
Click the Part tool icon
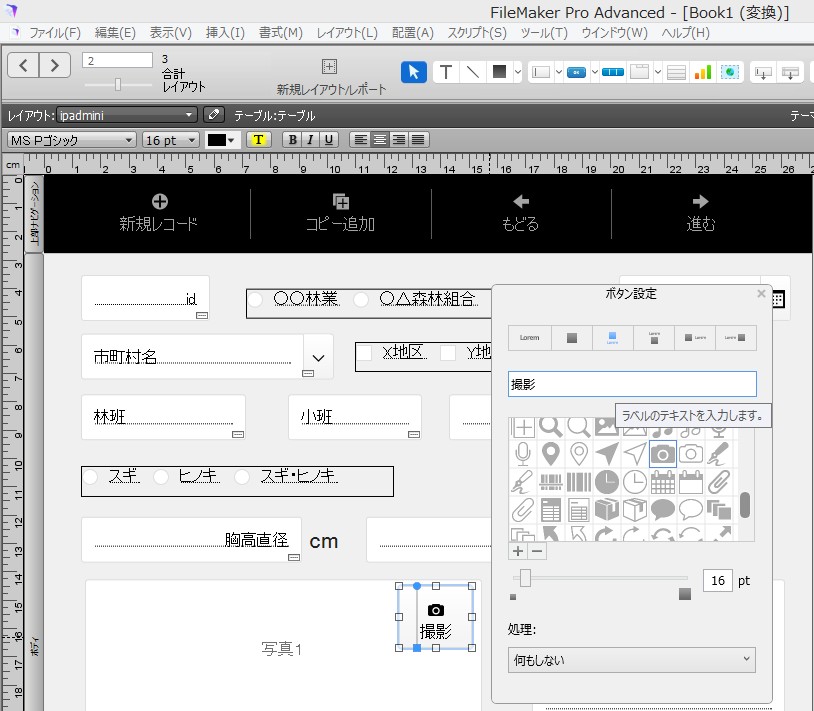coord(790,72)
